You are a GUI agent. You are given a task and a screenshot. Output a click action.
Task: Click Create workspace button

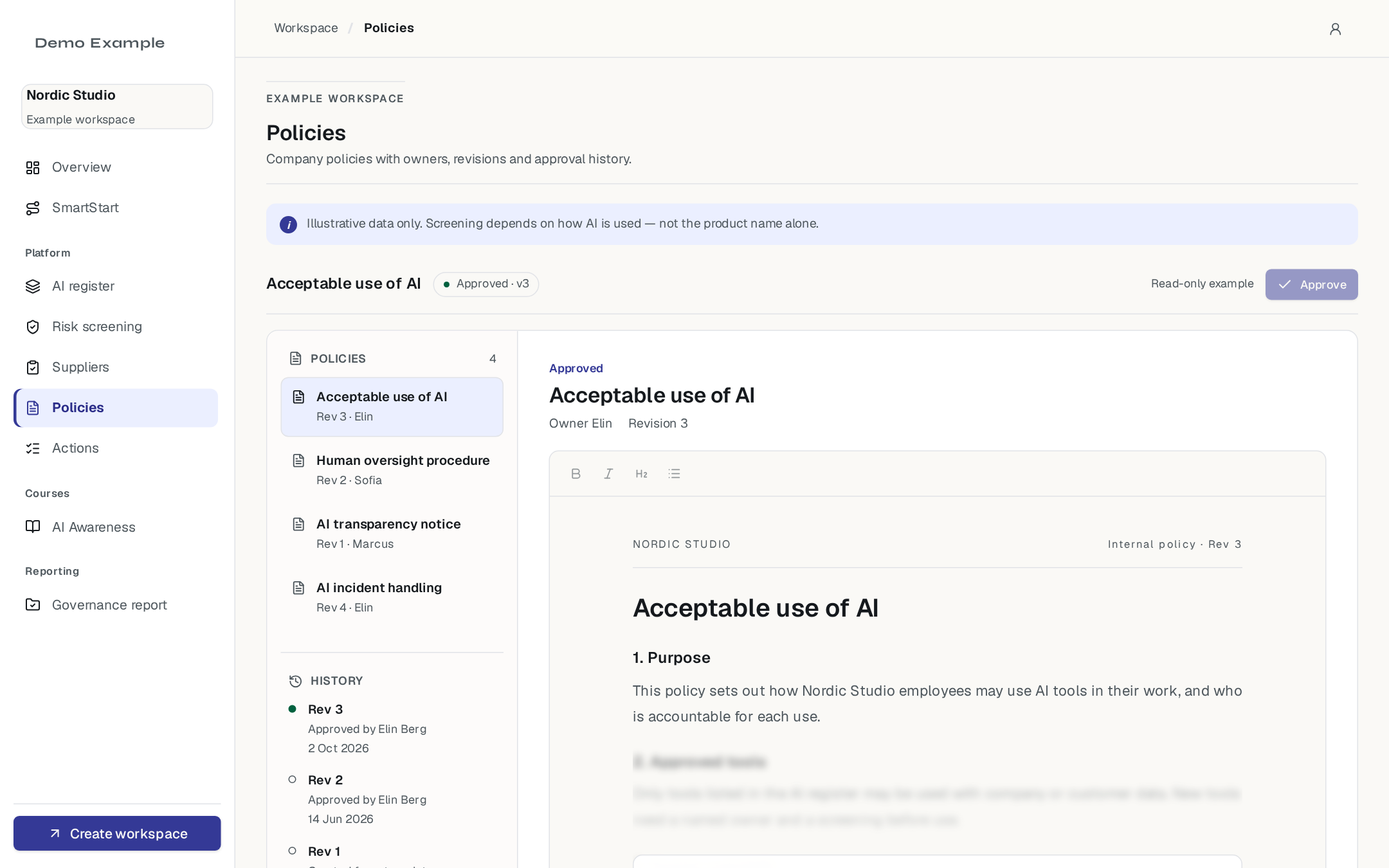[117, 833]
